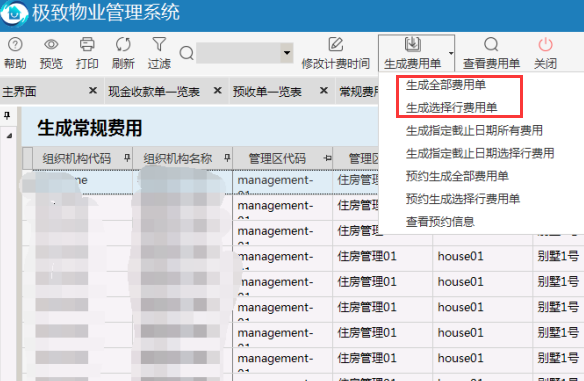The width and height of the screenshot is (584, 381).
Task: Sort by 组织机构名称 column header
Action: point(178,159)
